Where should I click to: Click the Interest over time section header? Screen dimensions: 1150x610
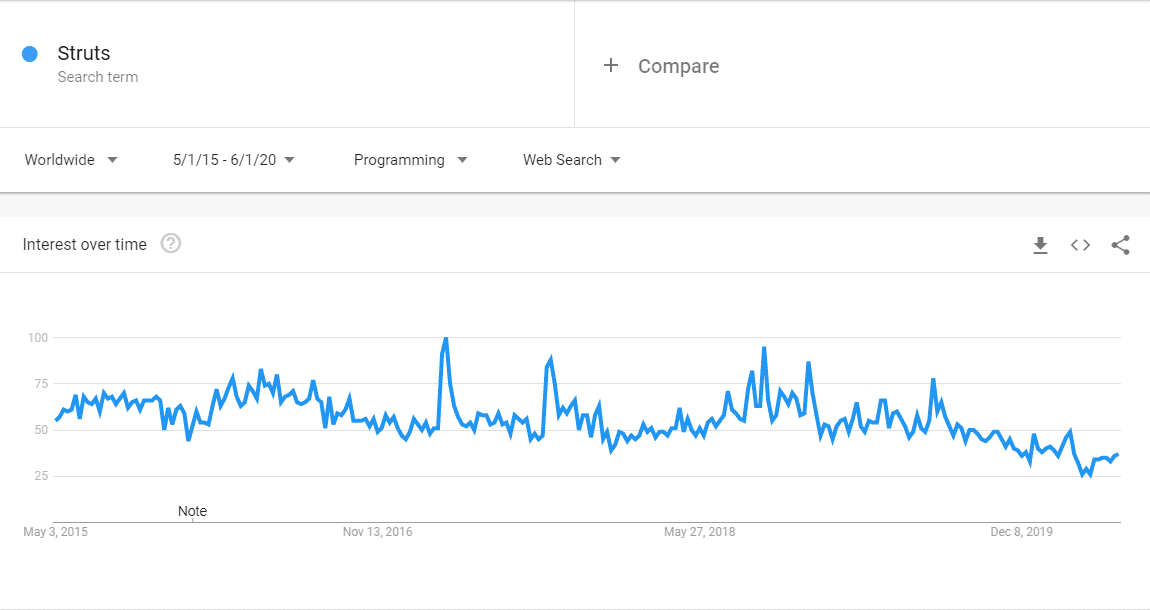tap(85, 243)
